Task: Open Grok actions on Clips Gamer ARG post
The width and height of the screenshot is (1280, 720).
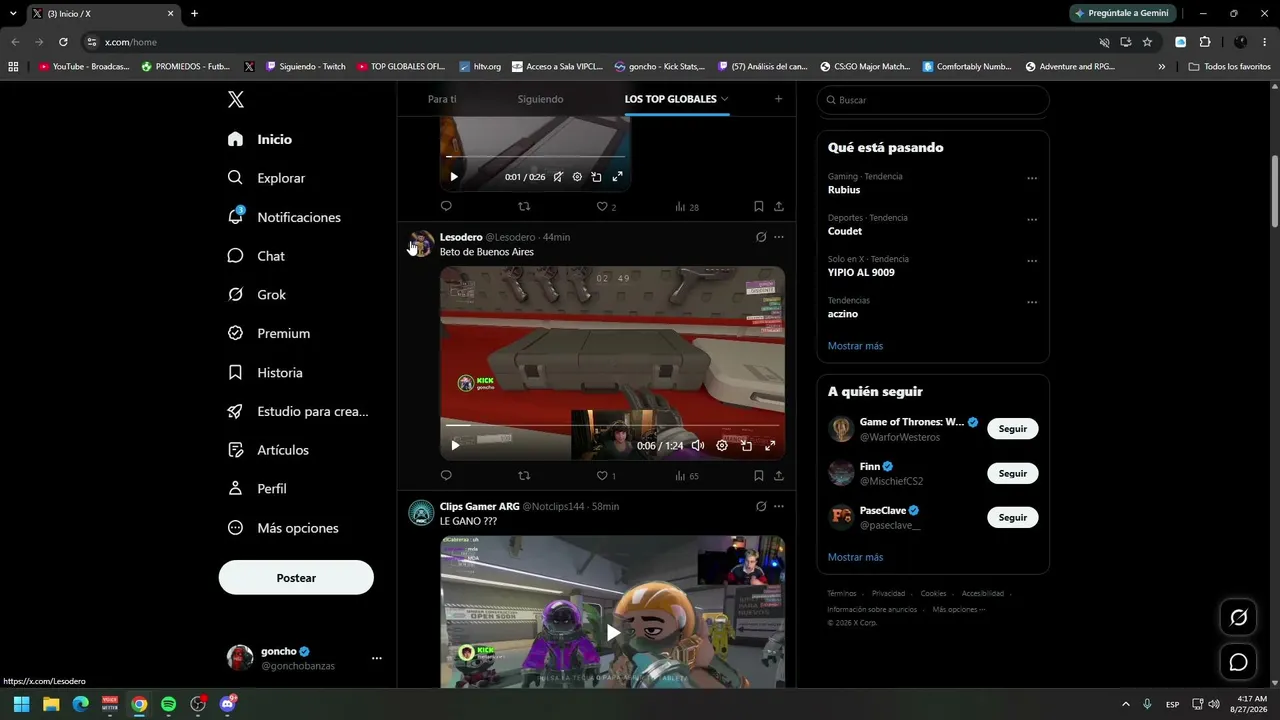Action: 761,506
